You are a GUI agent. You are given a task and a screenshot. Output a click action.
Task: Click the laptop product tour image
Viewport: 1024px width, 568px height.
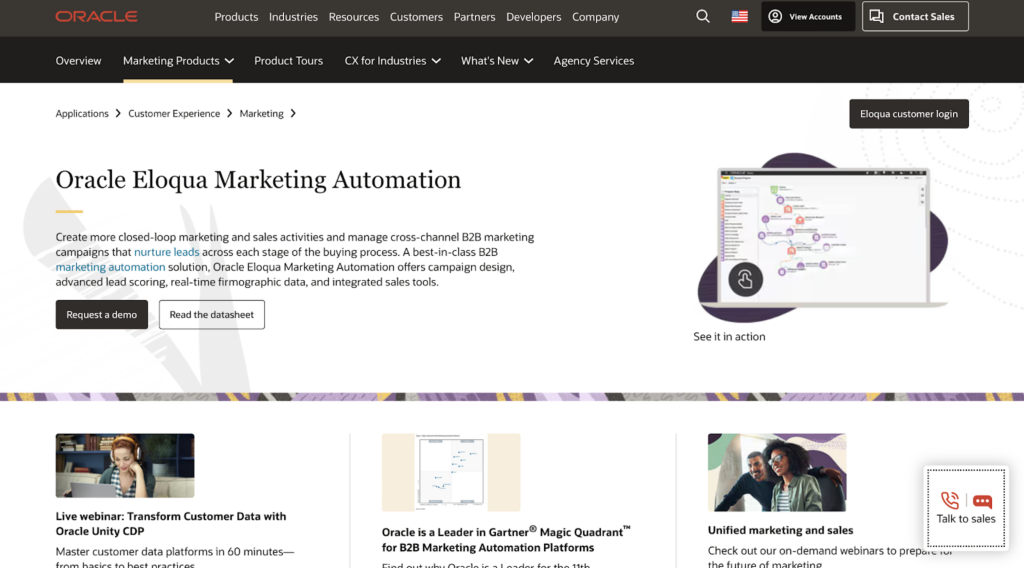[x=823, y=238]
